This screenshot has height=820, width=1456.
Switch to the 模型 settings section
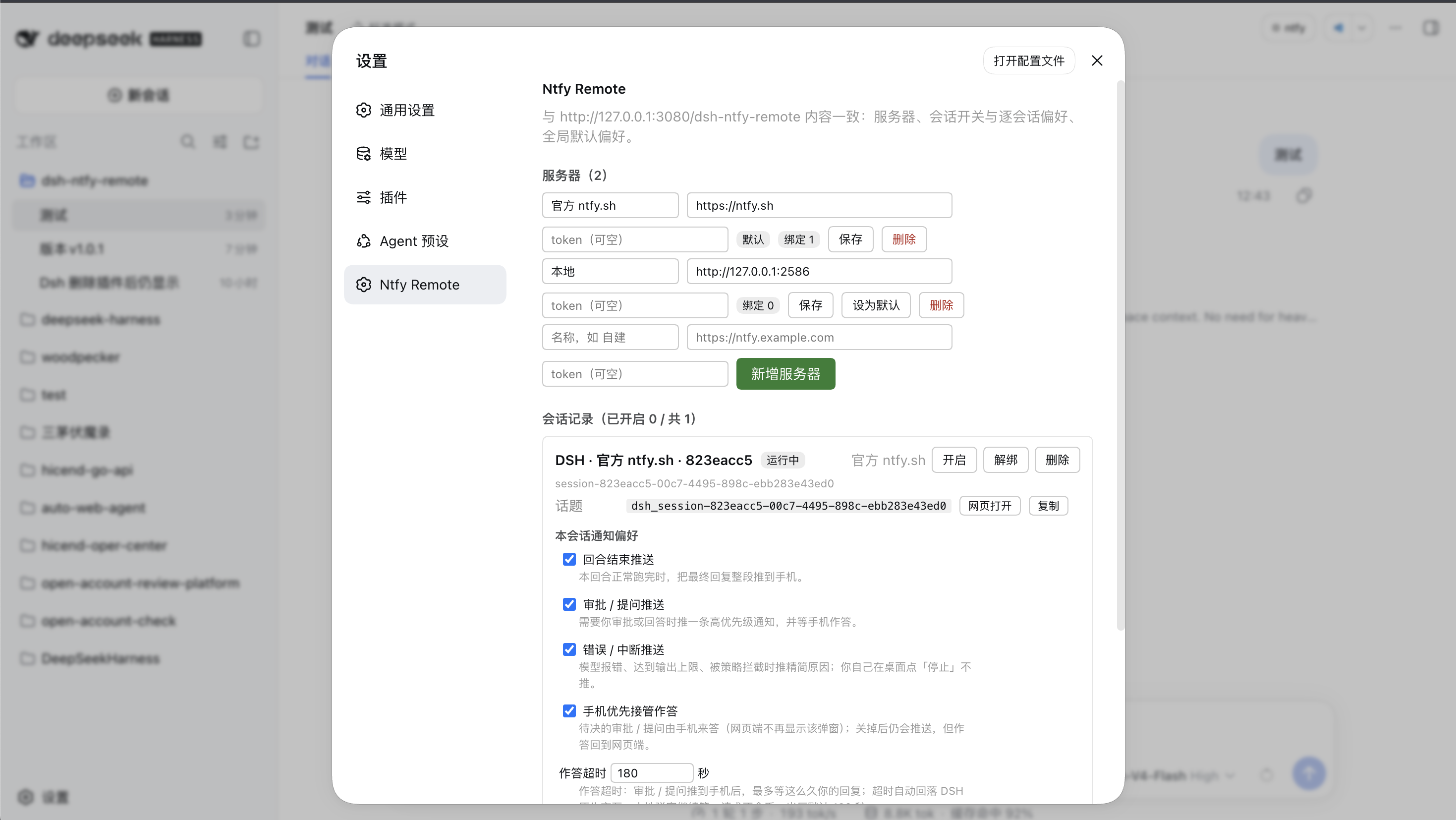click(425, 154)
